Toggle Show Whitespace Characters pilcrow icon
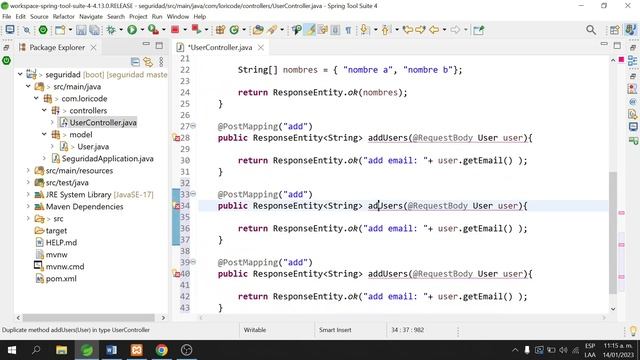Image resolution: width=640 pixels, height=360 pixels. (x=348, y=30)
